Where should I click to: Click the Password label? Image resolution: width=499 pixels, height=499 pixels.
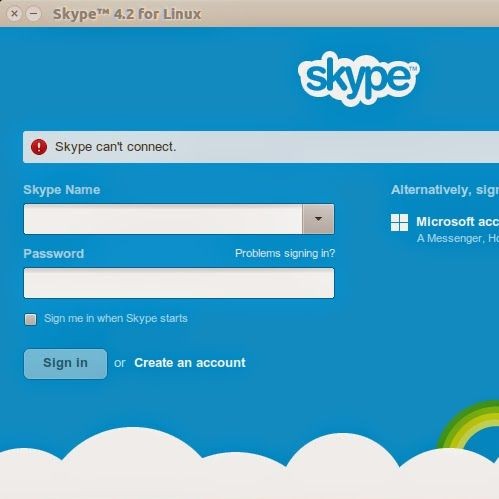pos(54,254)
